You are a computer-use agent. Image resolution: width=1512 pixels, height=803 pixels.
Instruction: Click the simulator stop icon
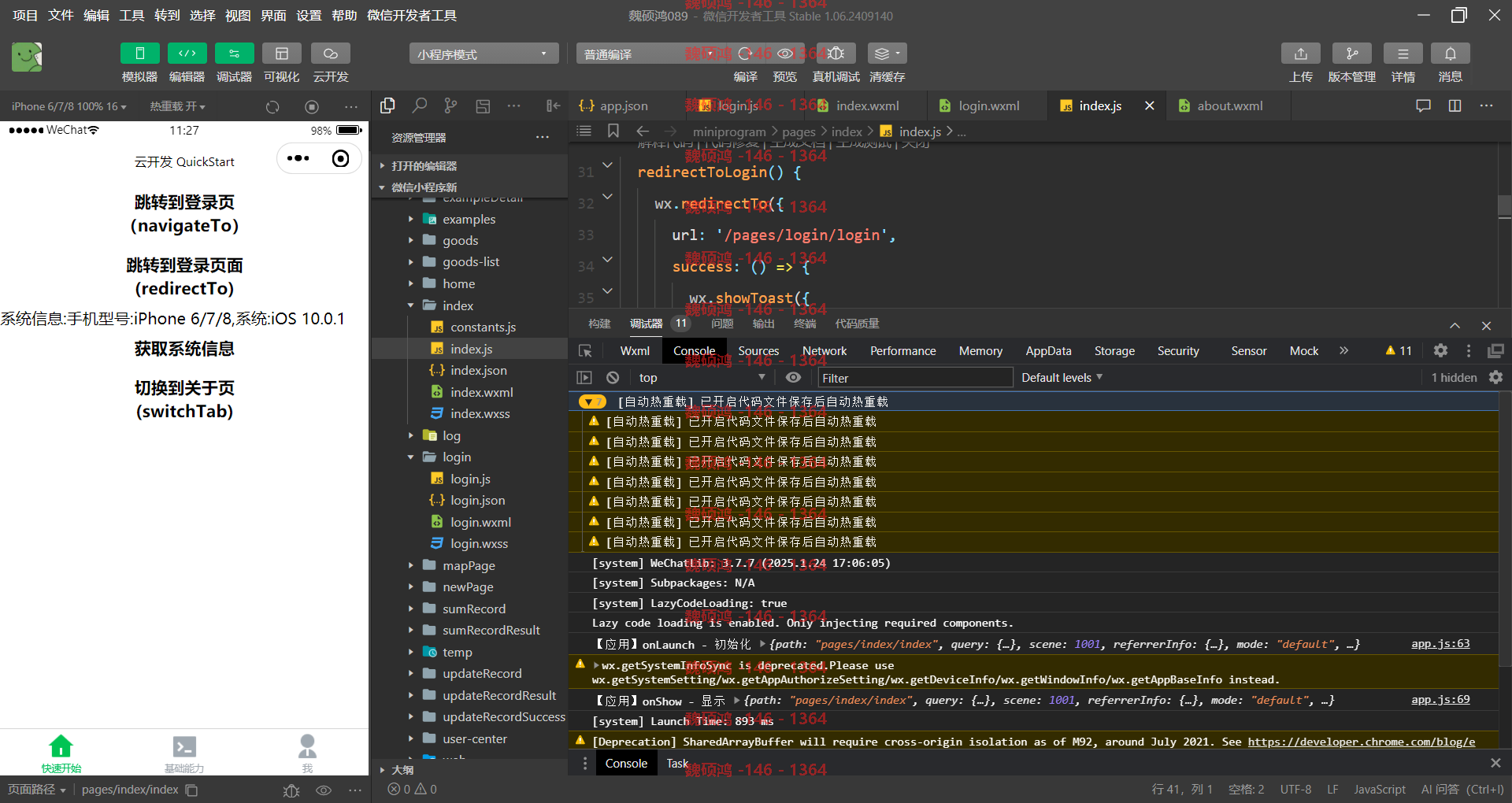coord(312,106)
